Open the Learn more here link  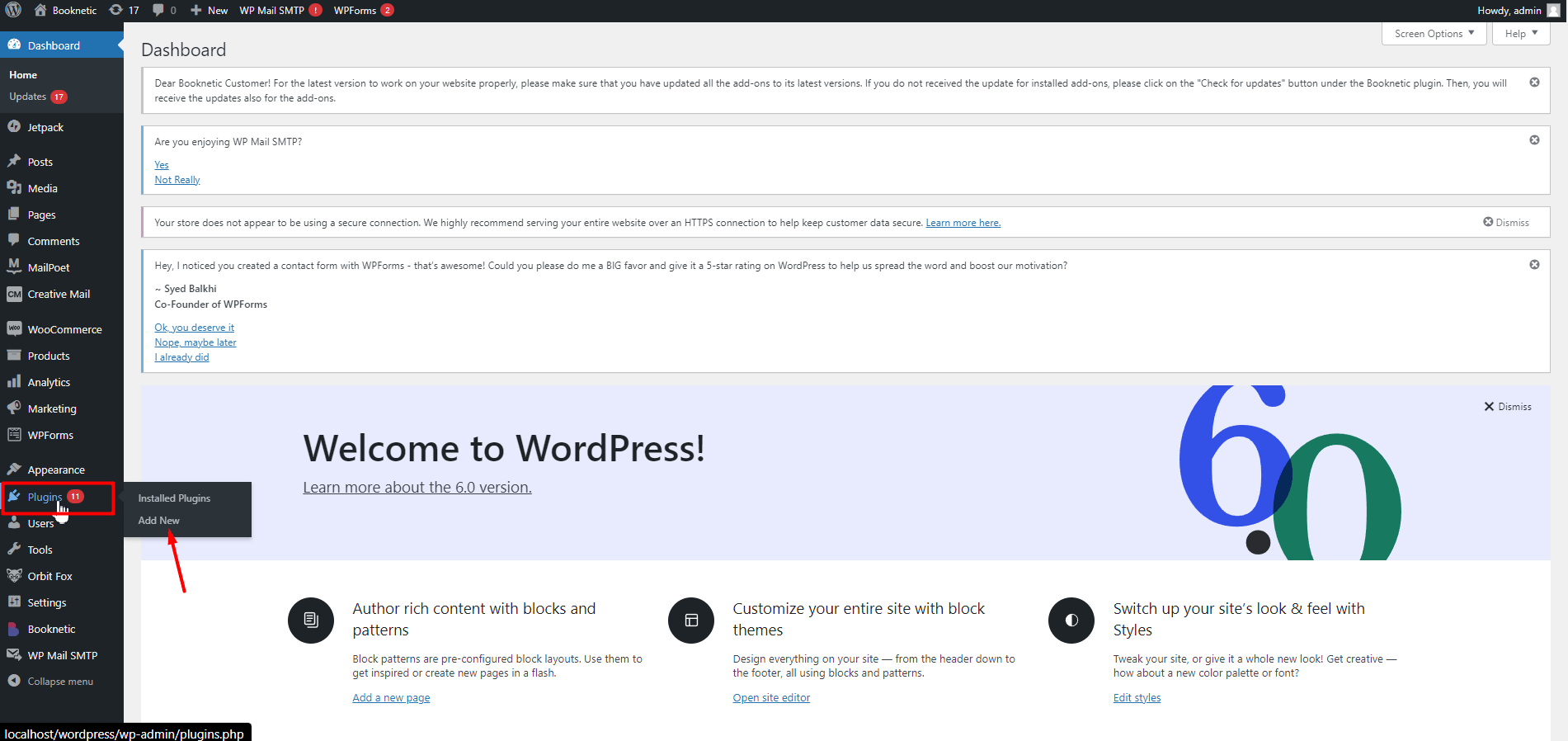963,223
